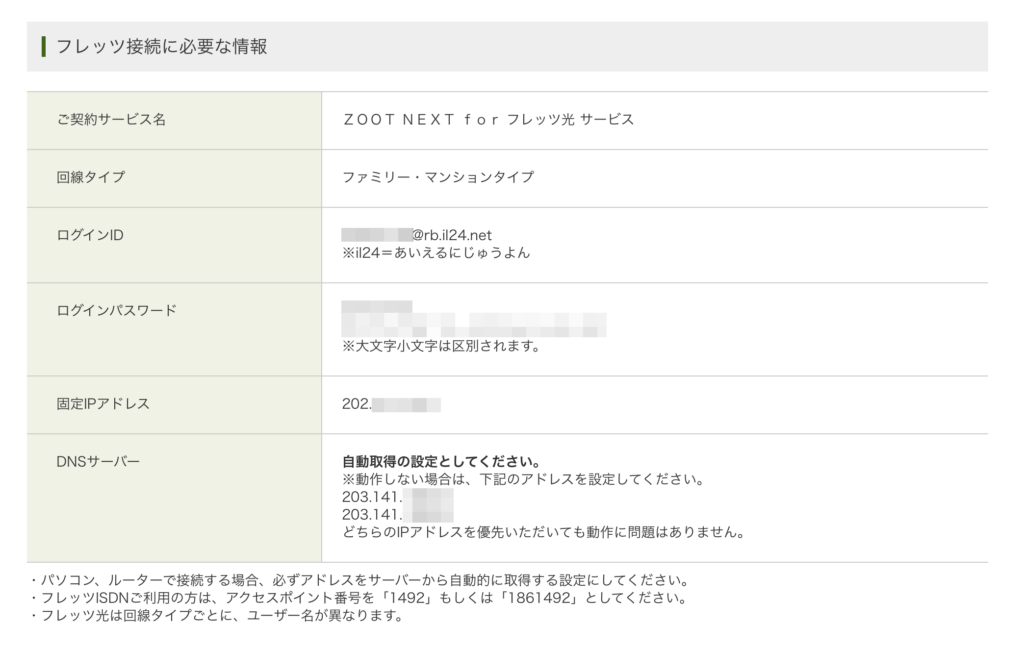The width and height of the screenshot is (1024, 650).
Task: Click the フレッツ接続に必要な情報 heading
Action: click(161, 46)
